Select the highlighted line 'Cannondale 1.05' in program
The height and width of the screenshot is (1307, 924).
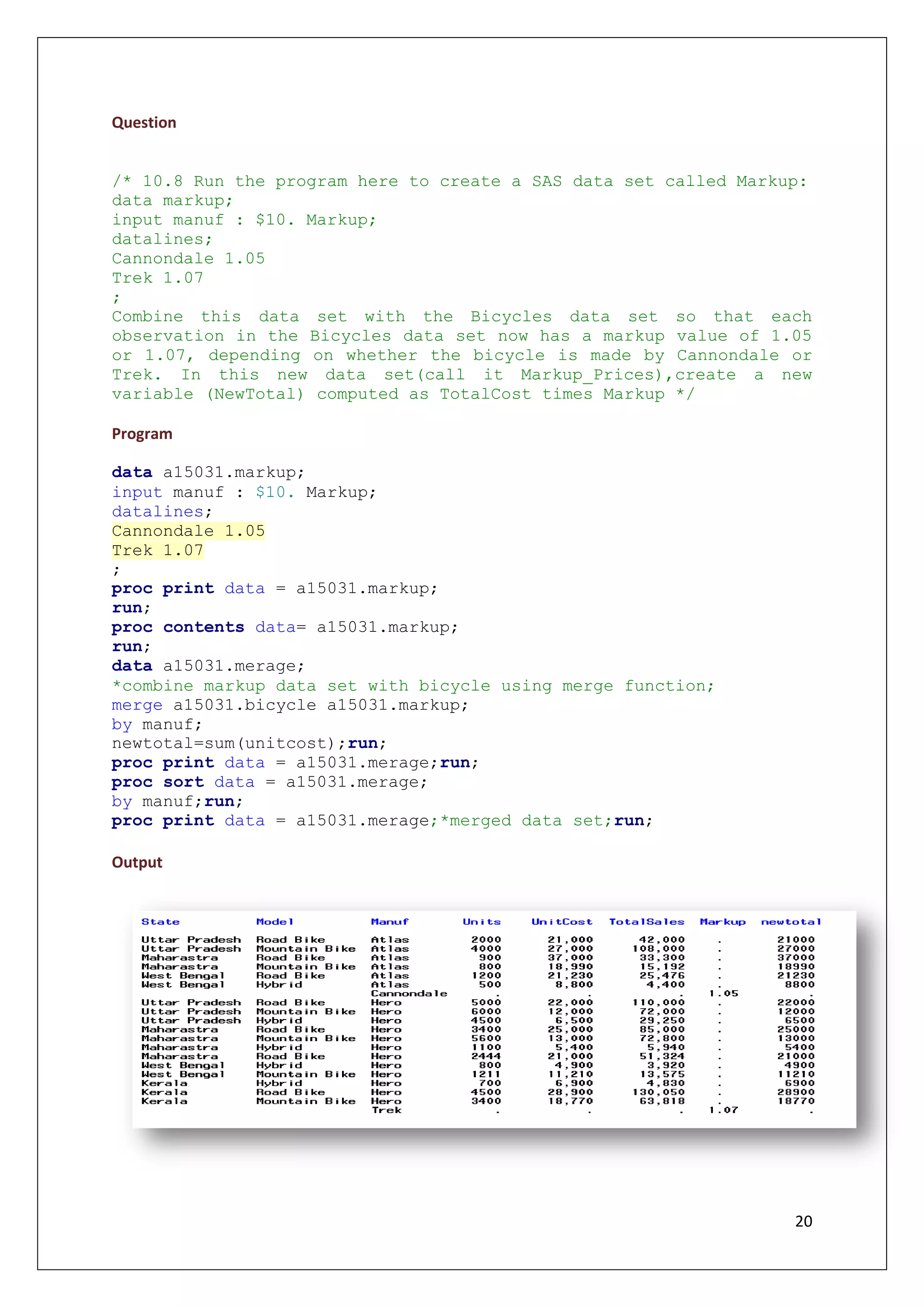coord(188,531)
